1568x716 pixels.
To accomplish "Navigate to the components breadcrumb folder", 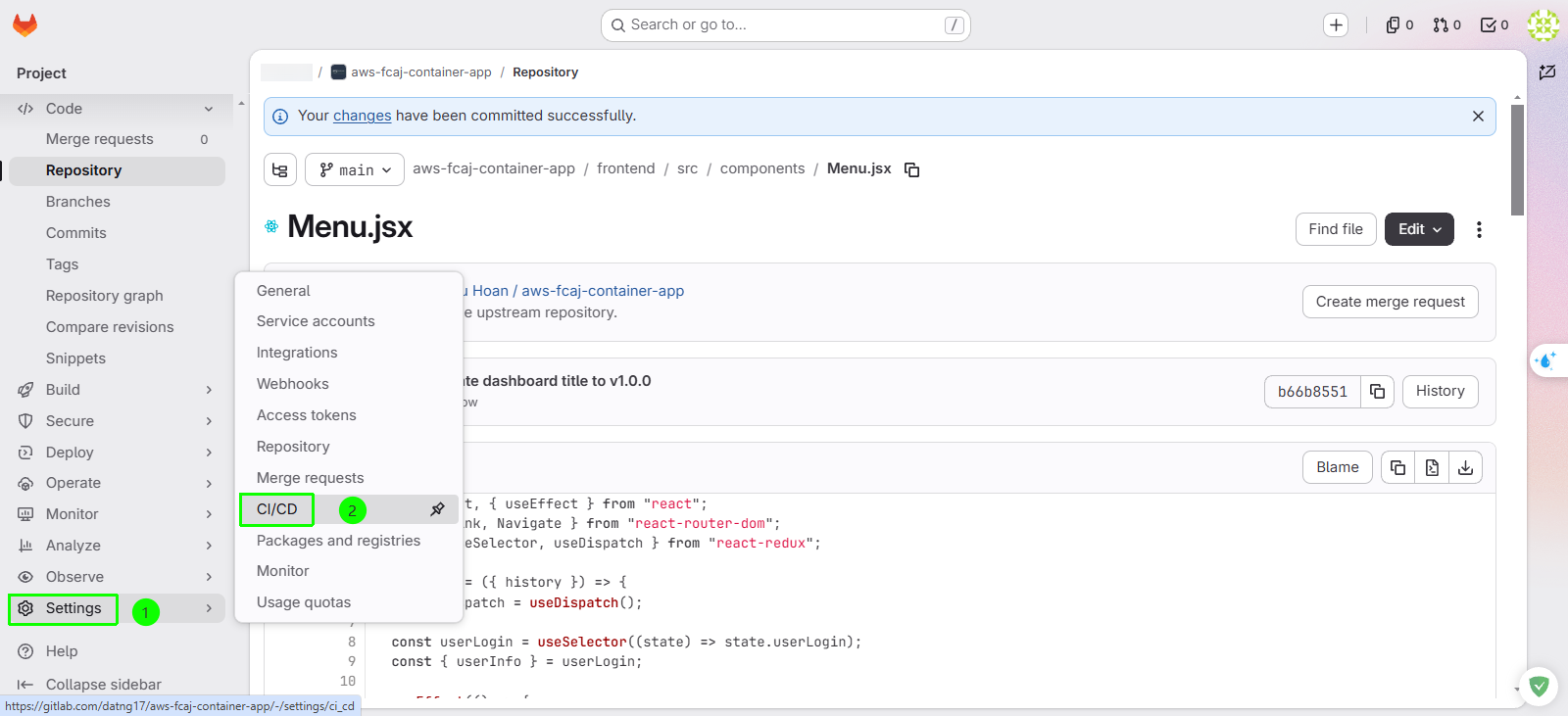I will point(762,168).
